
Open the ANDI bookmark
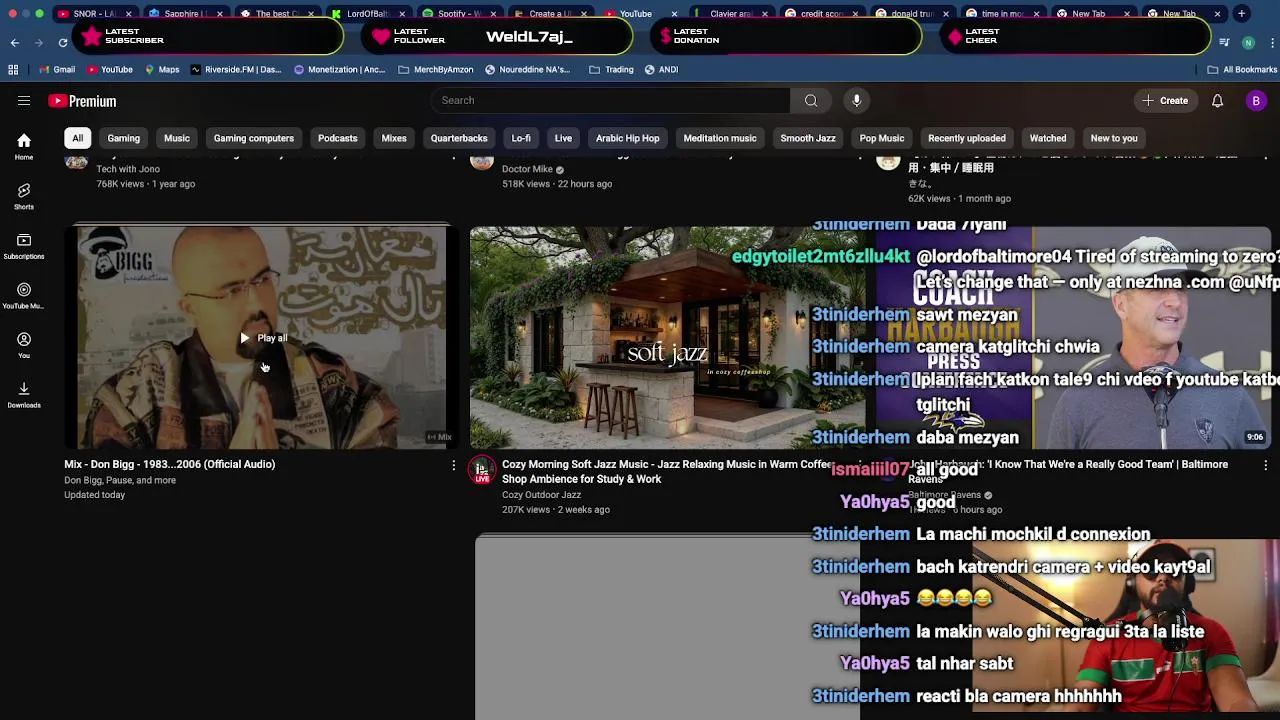[x=662, y=69]
